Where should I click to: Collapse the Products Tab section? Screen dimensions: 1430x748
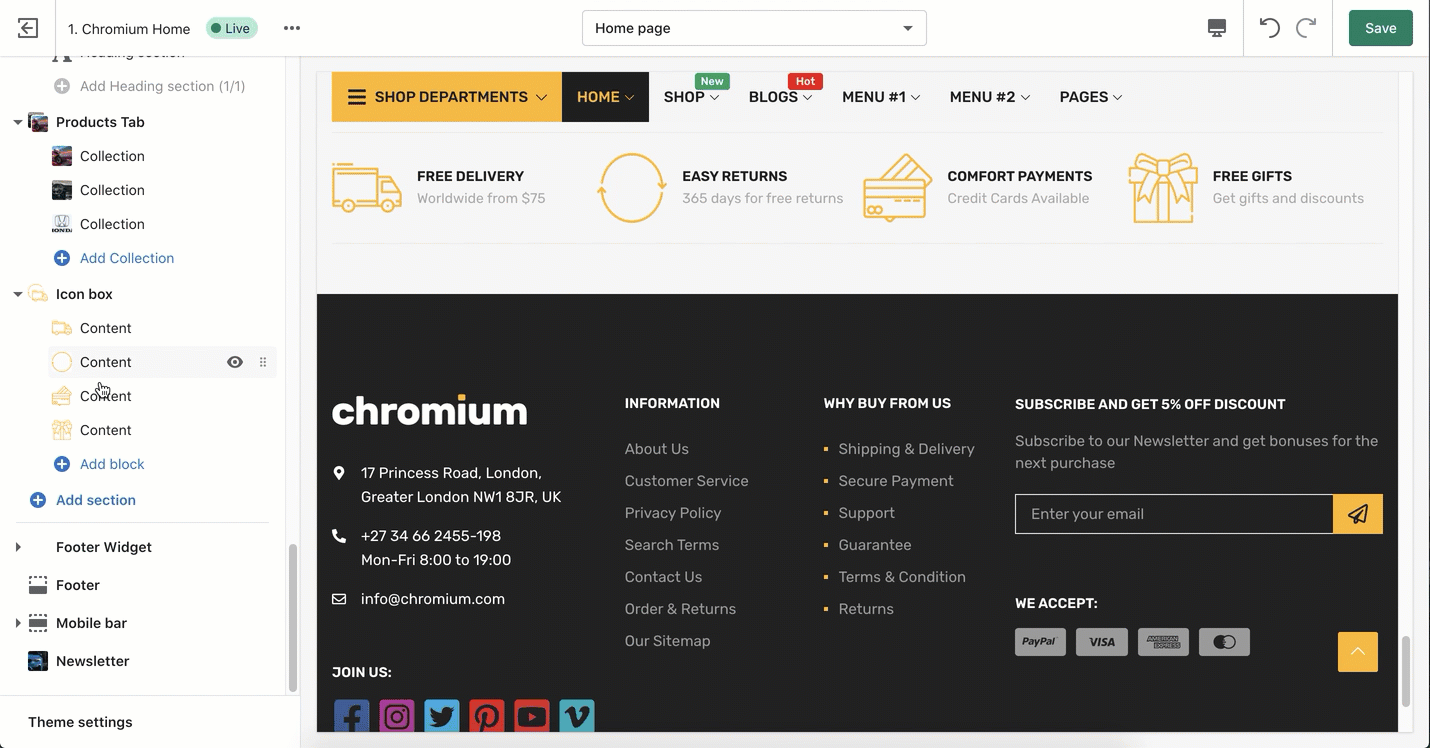point(18,122)
